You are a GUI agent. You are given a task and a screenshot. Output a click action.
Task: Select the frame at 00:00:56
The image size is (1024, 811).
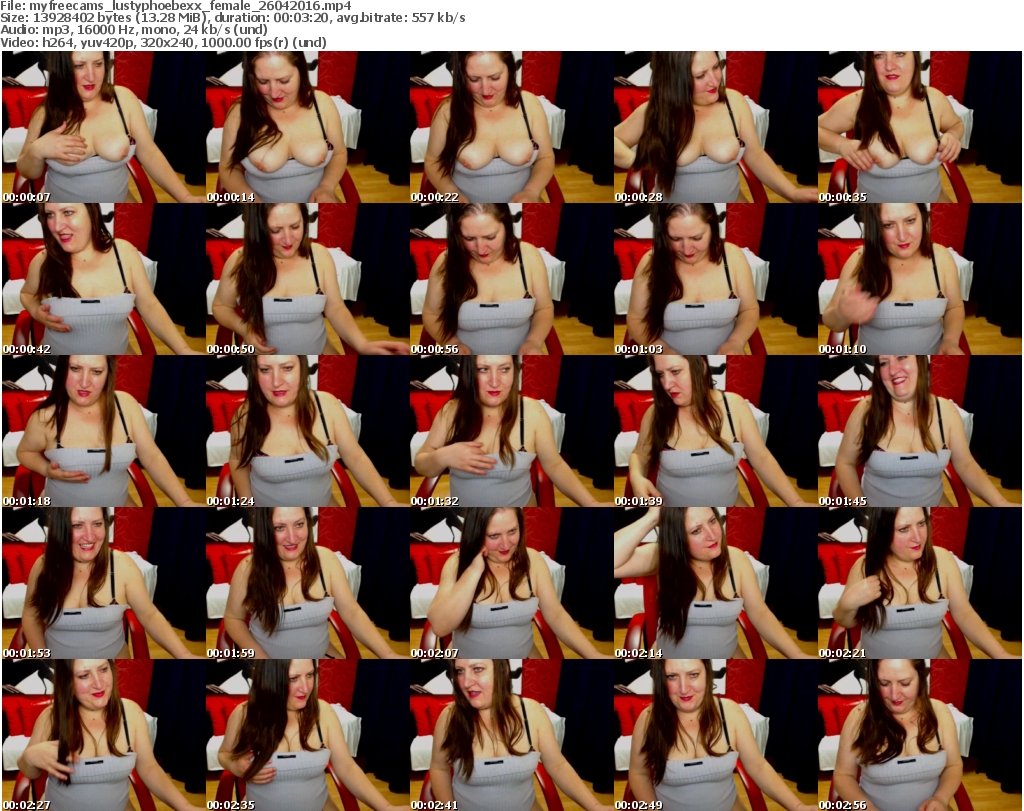pos(511,279)
